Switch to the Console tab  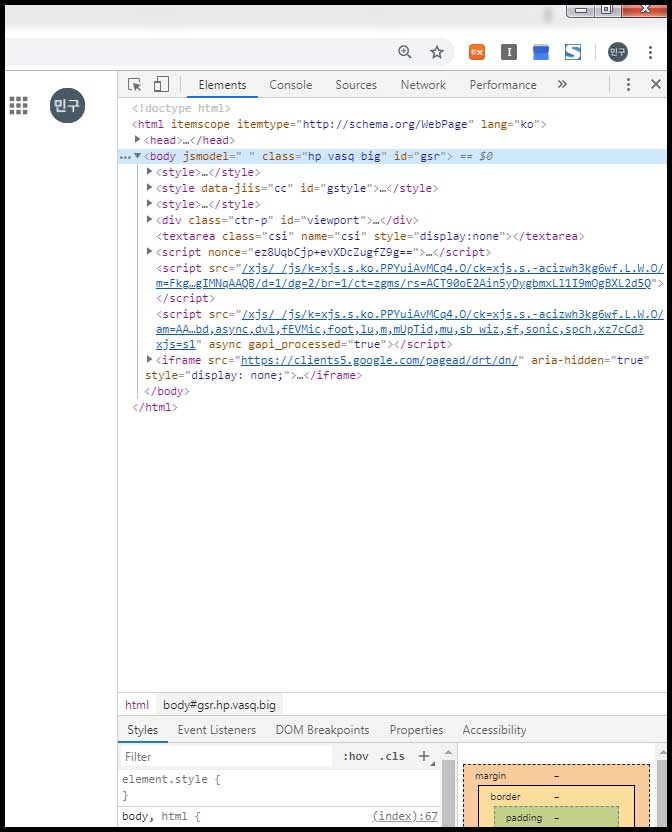click(x=290, y=85)
